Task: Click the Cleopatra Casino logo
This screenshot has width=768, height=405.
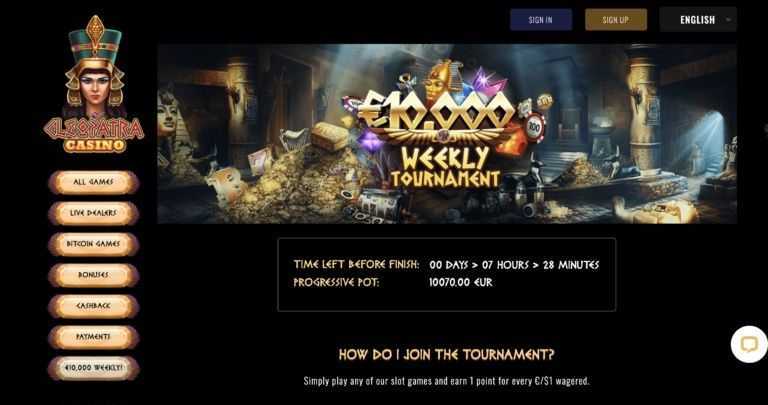Action: coord(94,84)
